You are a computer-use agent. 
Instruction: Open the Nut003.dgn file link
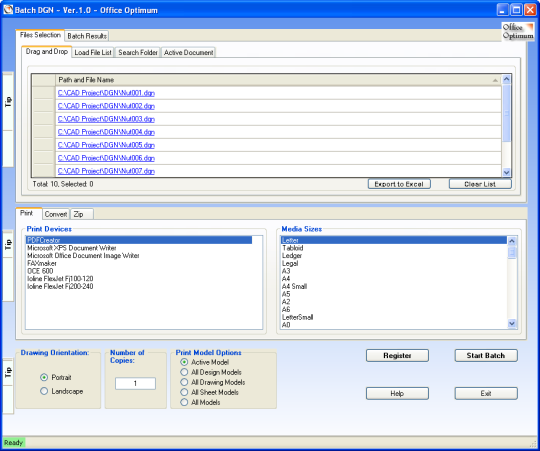[106, 119]
